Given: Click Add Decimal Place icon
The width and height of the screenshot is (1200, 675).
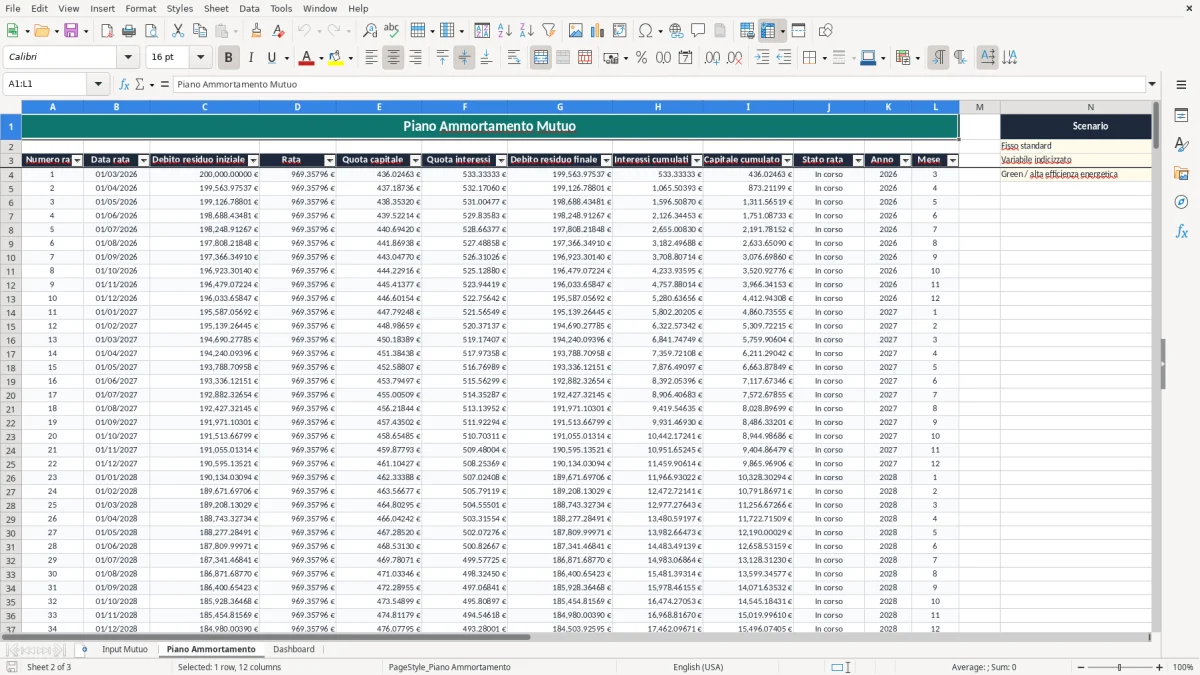Looking at the screenshot, I should pyautogui.click(x=712, y=58).
